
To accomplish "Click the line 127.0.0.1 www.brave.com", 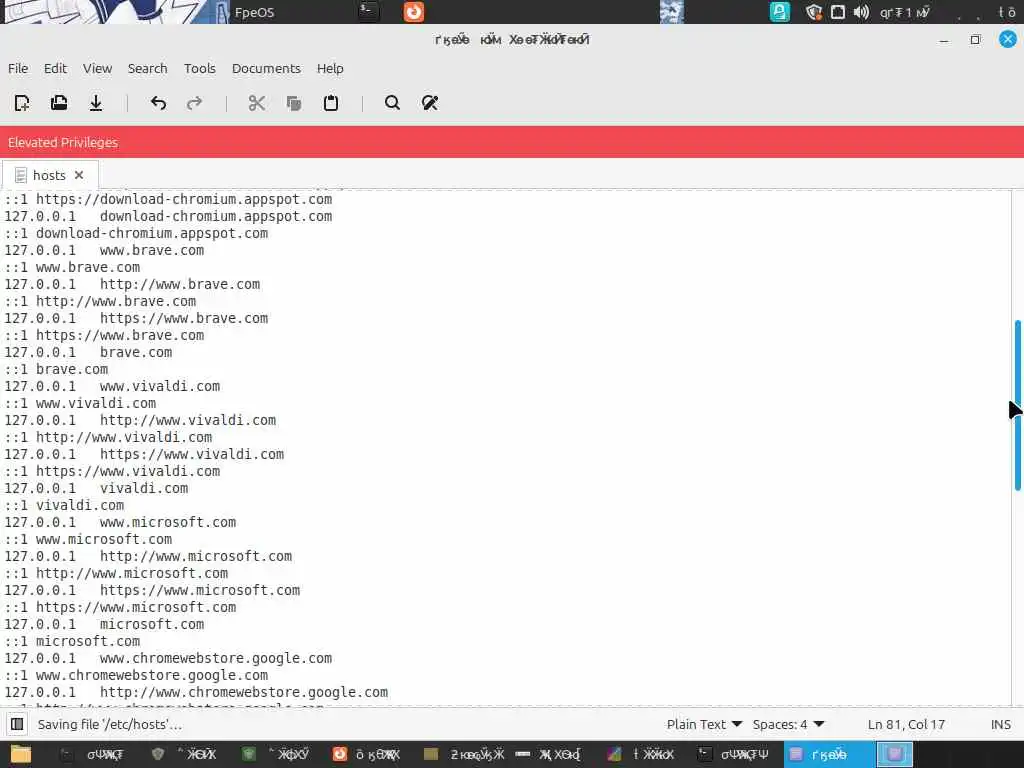I will click(x=104, y=250).
